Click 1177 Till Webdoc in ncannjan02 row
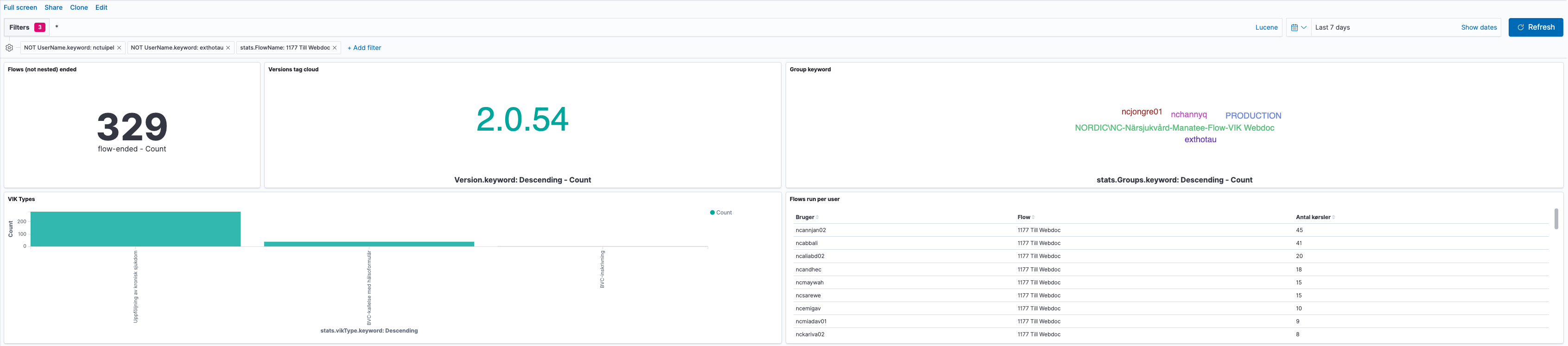The image size is (1568, 346). pos(1038,230)
